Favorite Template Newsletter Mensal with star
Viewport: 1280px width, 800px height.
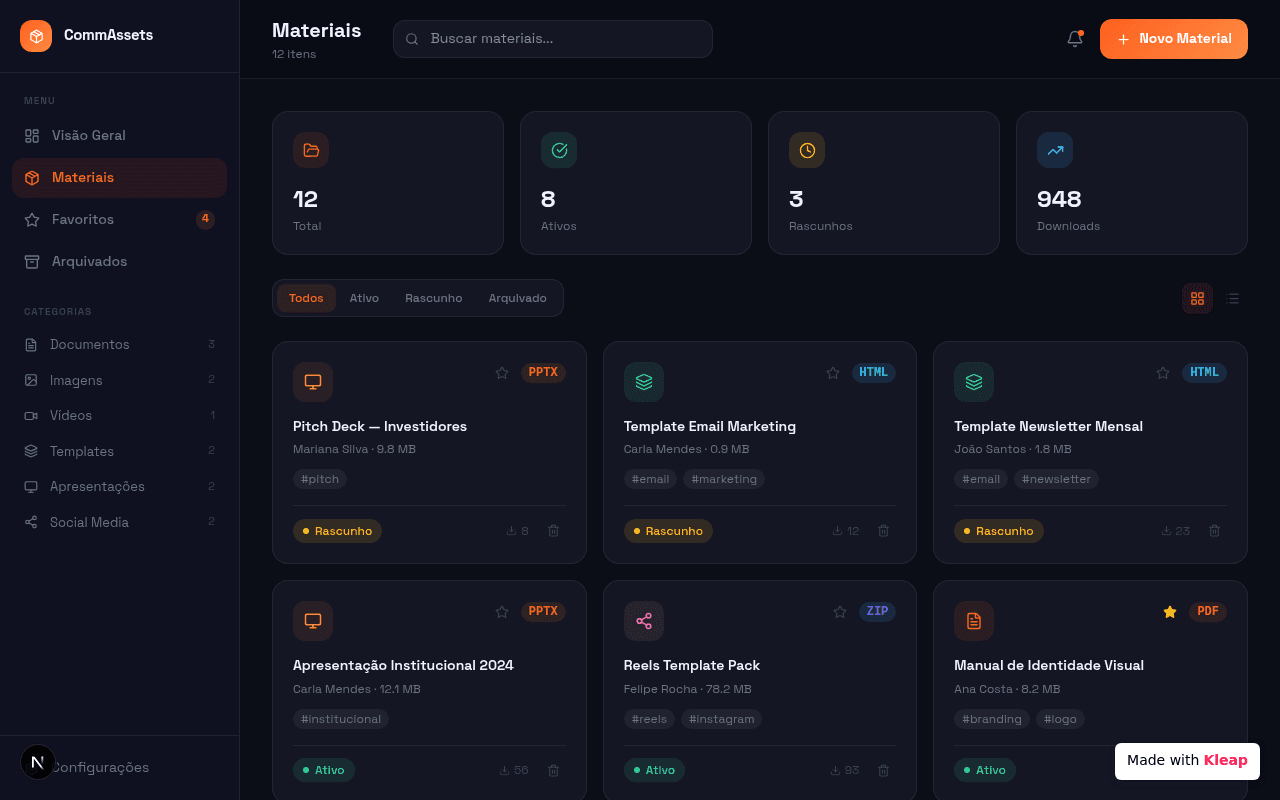click(1163, 373)
